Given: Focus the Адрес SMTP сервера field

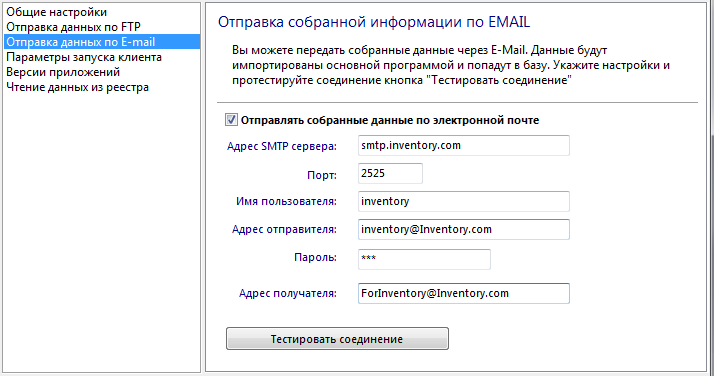Looking at the screenshot, I should point(464,146).
